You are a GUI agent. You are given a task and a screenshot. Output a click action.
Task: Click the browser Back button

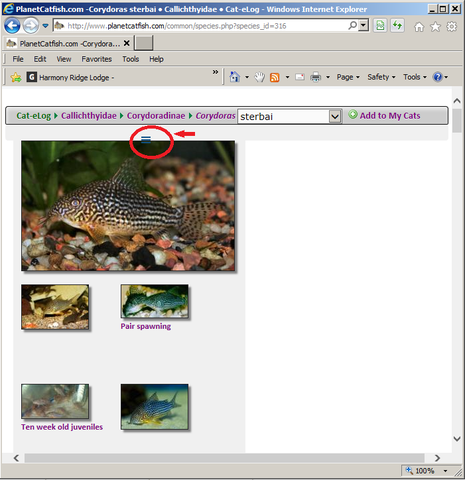12,26
